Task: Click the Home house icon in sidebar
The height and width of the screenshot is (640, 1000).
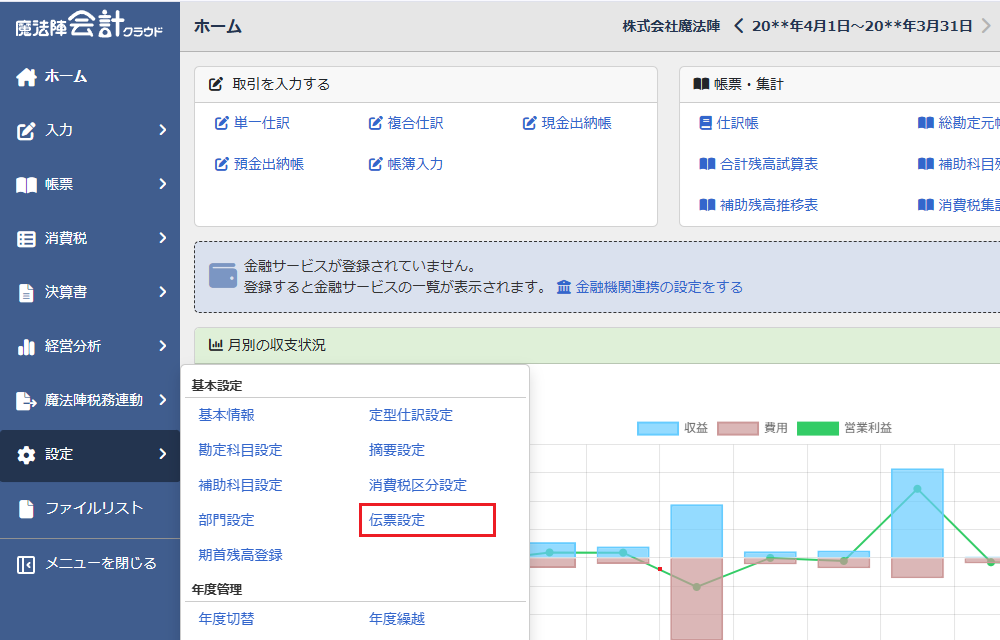Action: 26,77
